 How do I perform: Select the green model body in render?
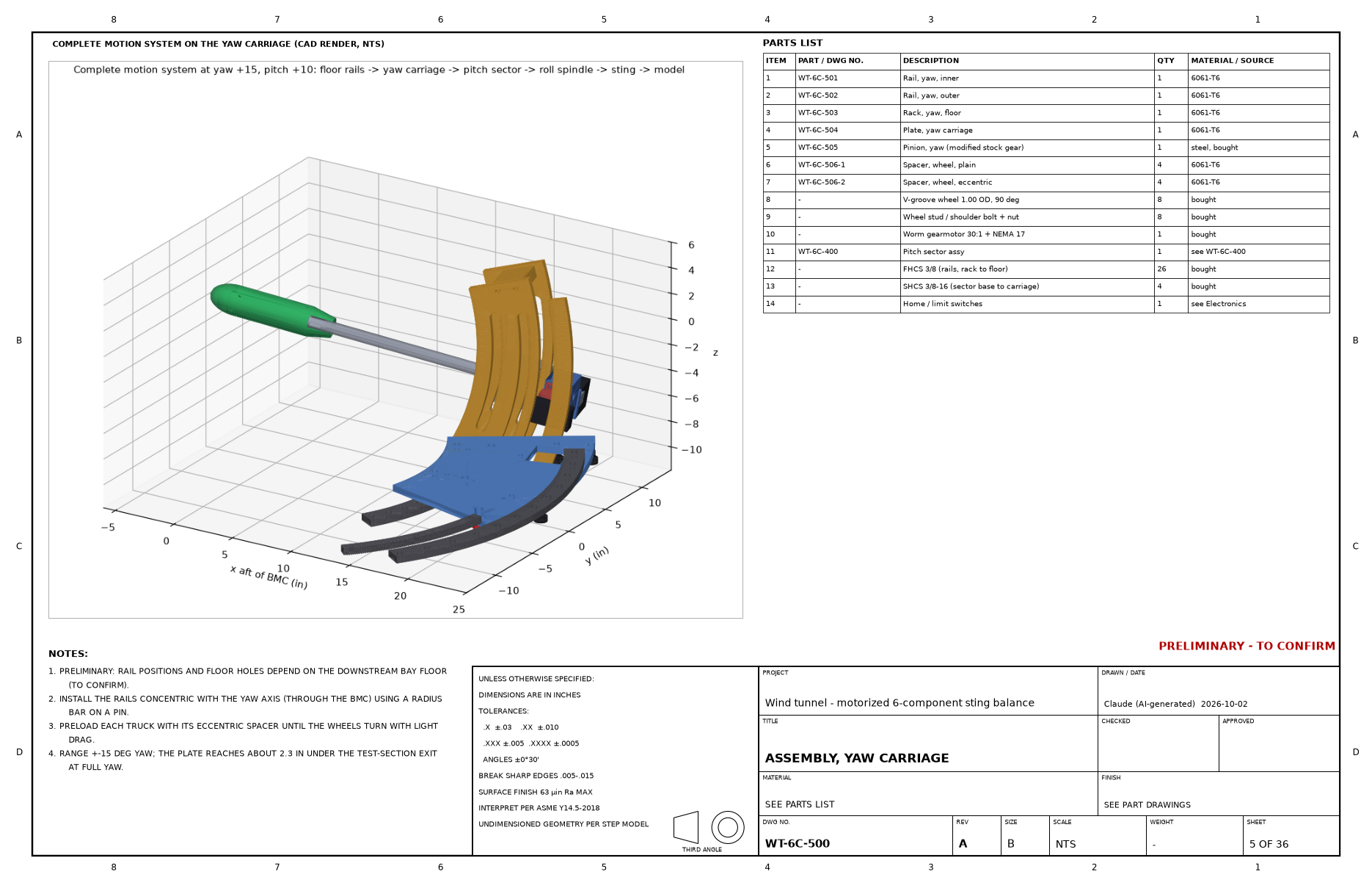click(271, 310)
